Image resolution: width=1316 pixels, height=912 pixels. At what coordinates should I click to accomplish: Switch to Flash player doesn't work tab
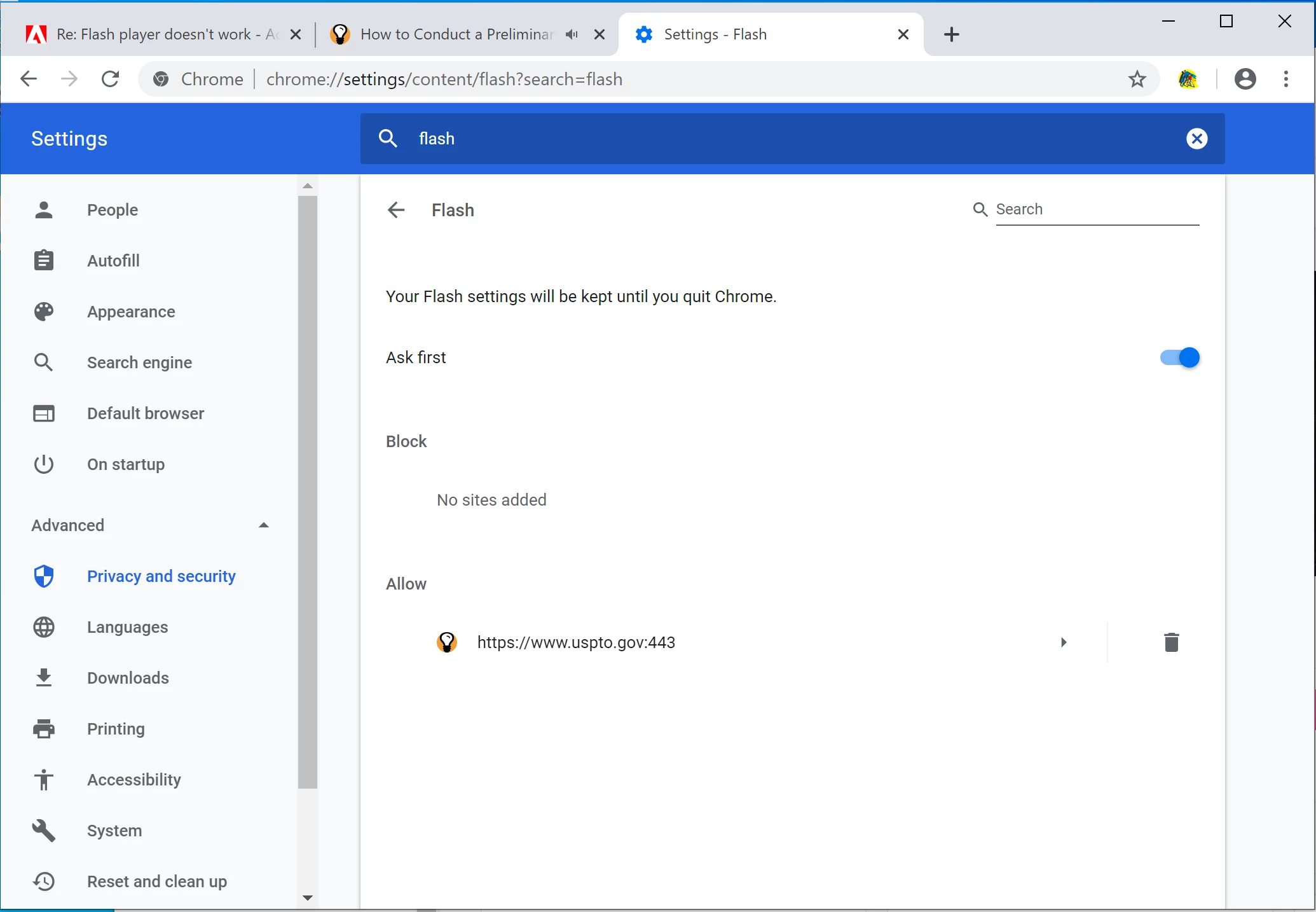[153, 34]
